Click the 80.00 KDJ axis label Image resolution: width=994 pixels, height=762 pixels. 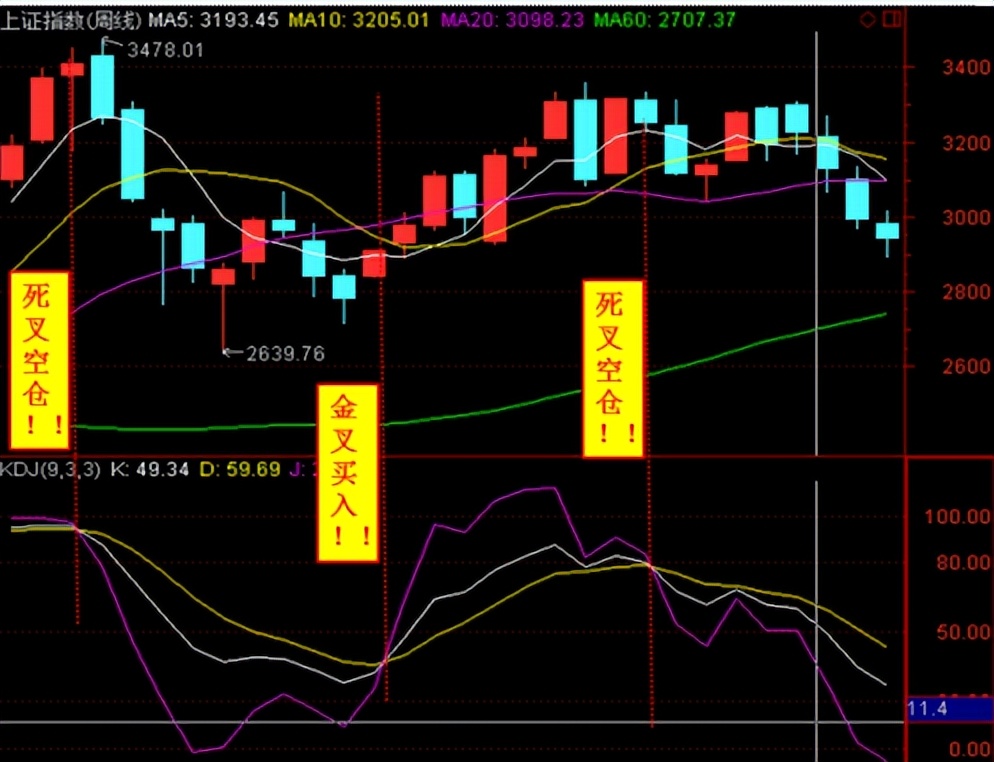click(963, 562)
